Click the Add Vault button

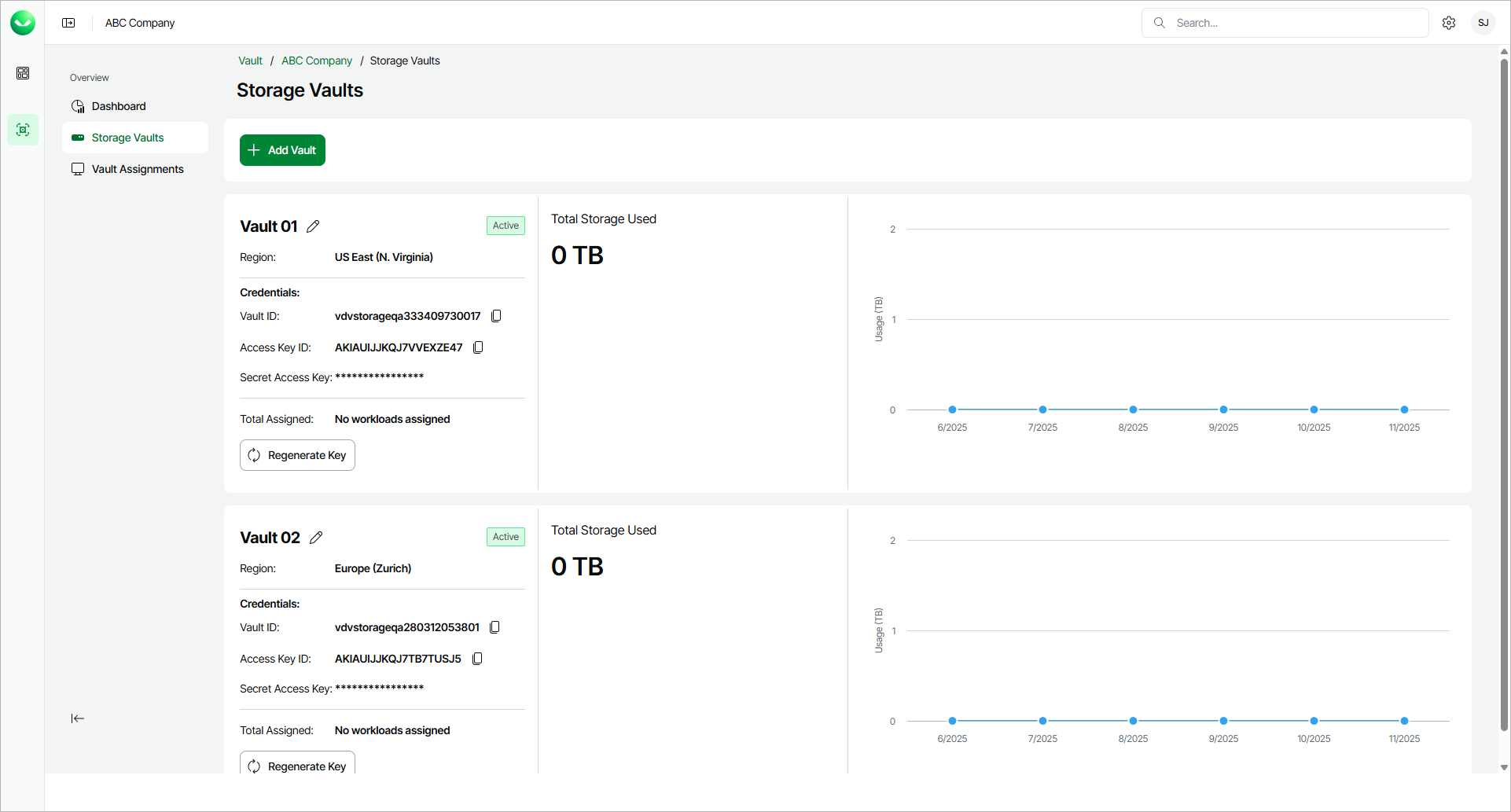(x=282, y=150)
